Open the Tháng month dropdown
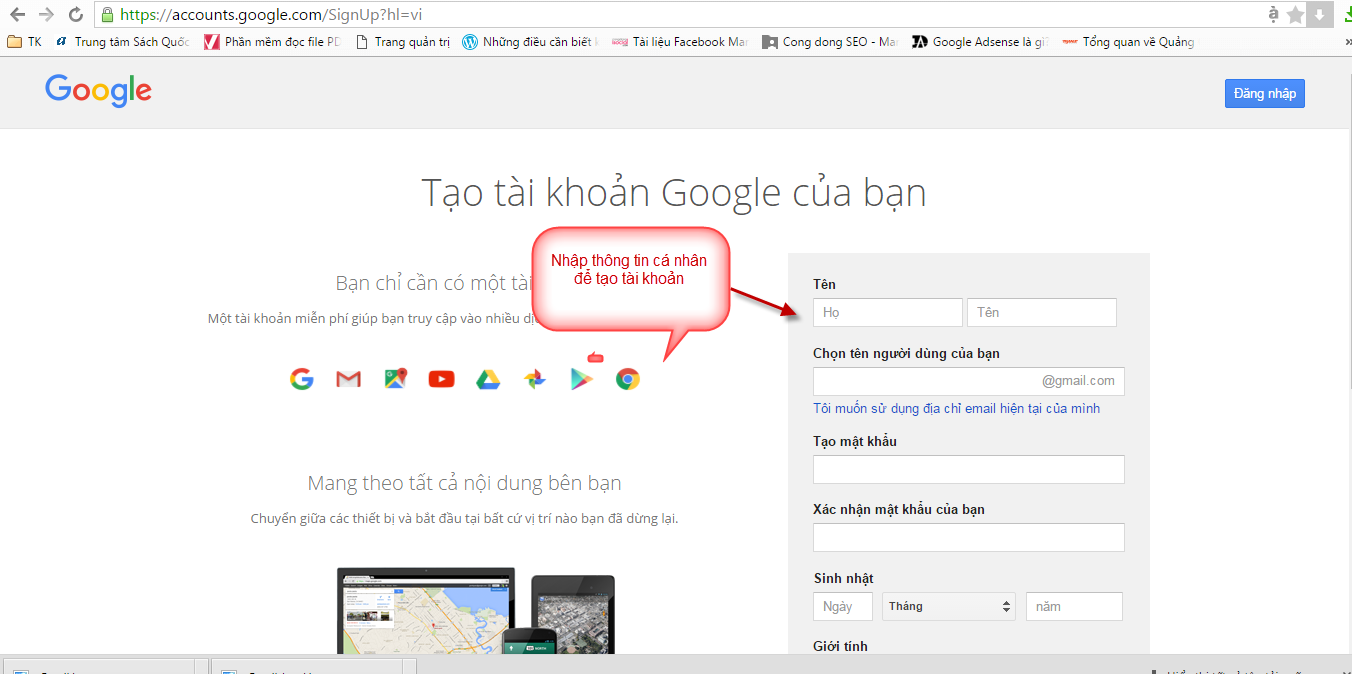The height and width of the screenshot is (674, 1352). click(948, 606)
